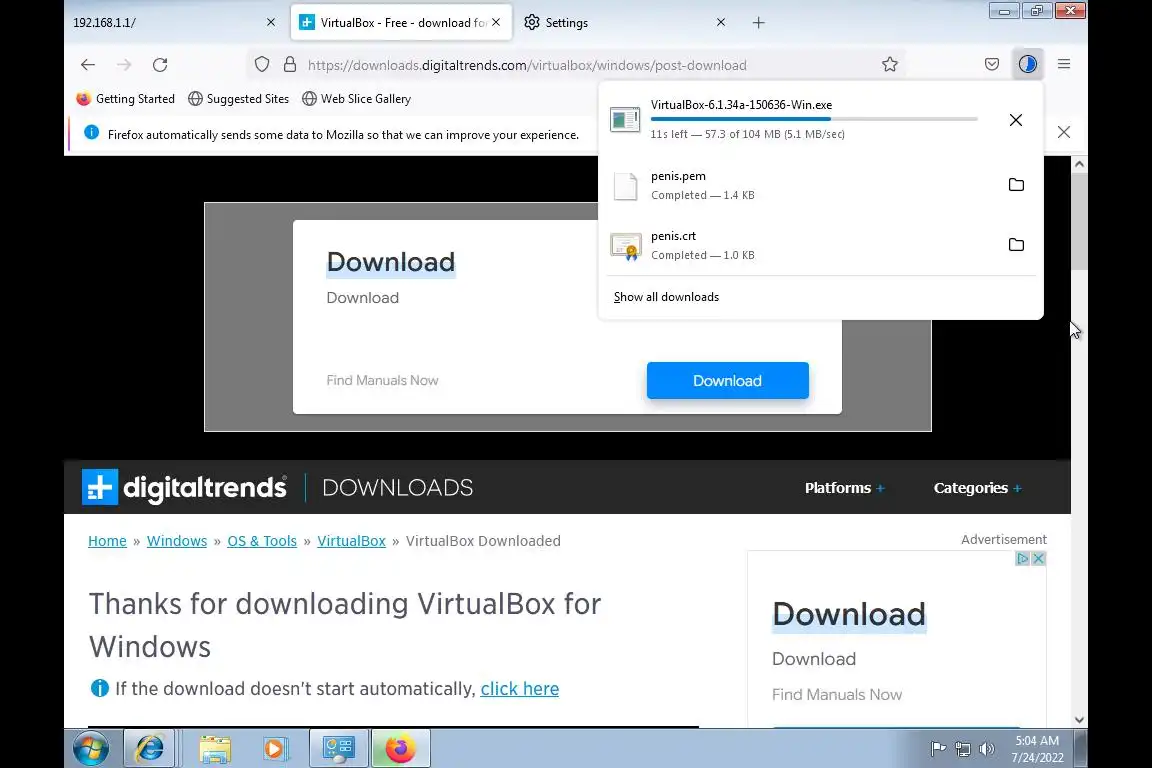Open the control panel taskbar item
Screen dimensions: 1152x768
click(339, 749)
